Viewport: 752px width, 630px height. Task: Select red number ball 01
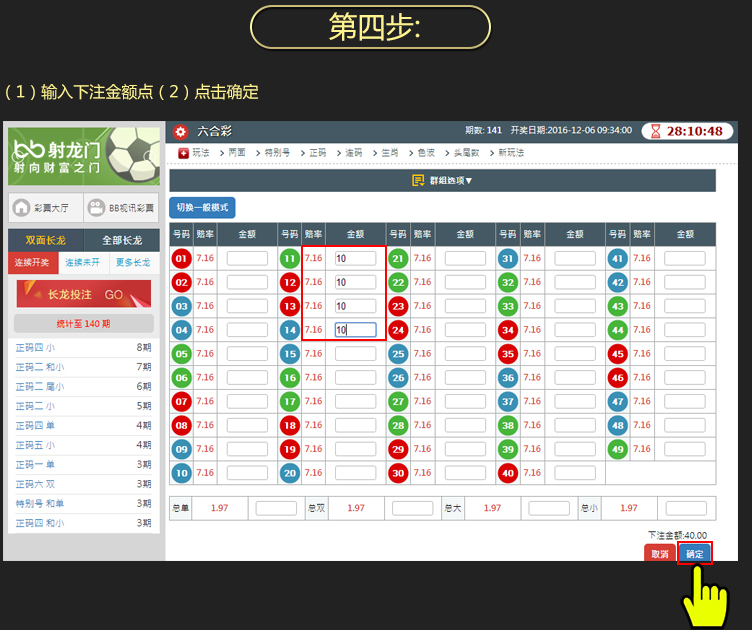coord(181,258)
